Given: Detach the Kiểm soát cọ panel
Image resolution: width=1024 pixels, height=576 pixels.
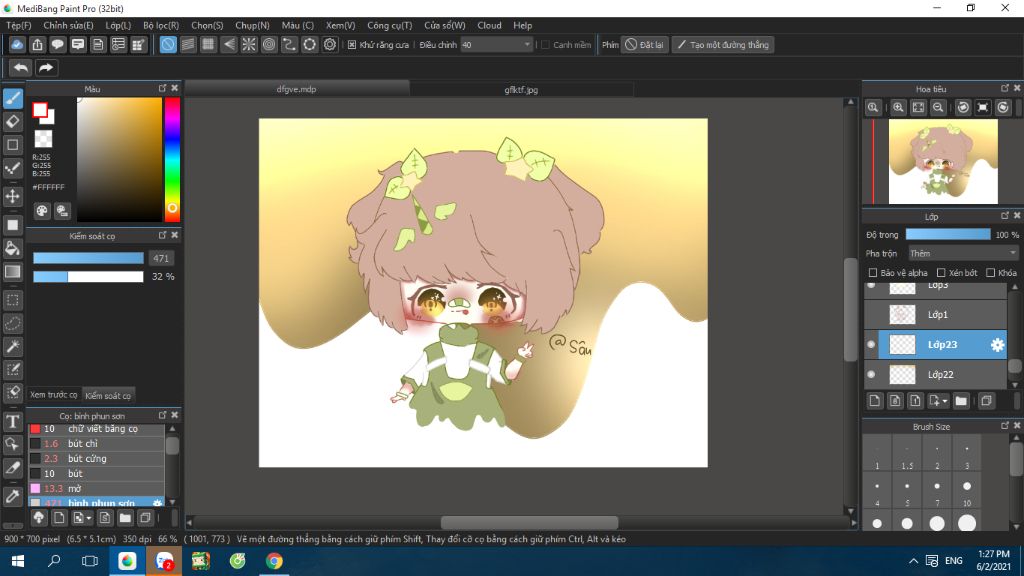Looking at the screenshot, I should pos(163,235).
